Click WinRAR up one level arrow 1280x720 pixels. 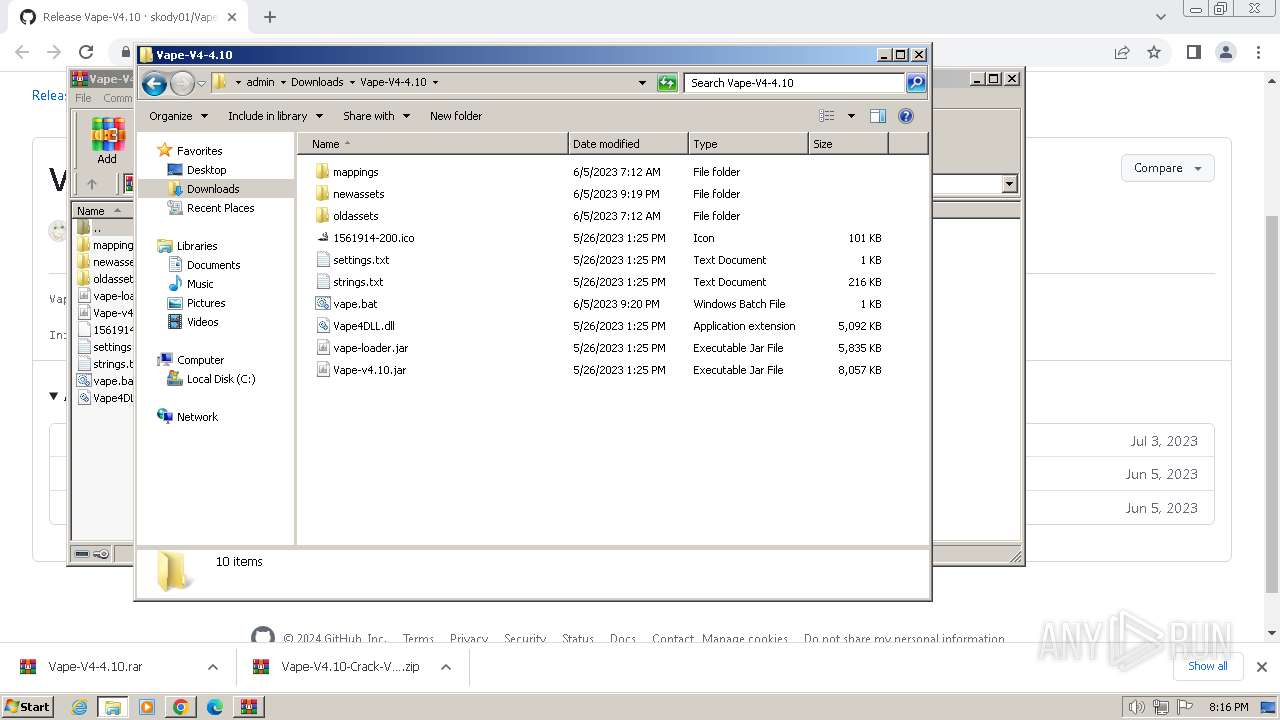click(x=92, y=184)
